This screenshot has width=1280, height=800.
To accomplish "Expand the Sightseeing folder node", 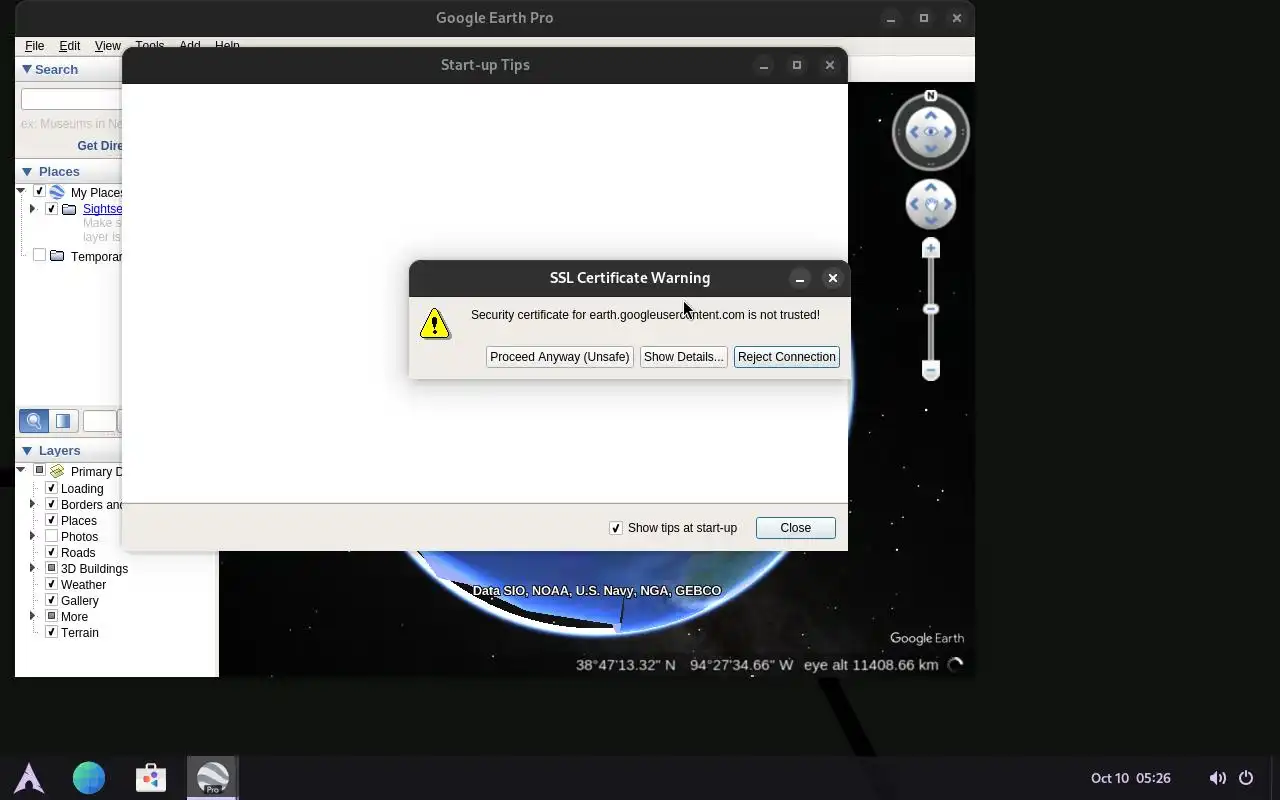I will [33, 209].
